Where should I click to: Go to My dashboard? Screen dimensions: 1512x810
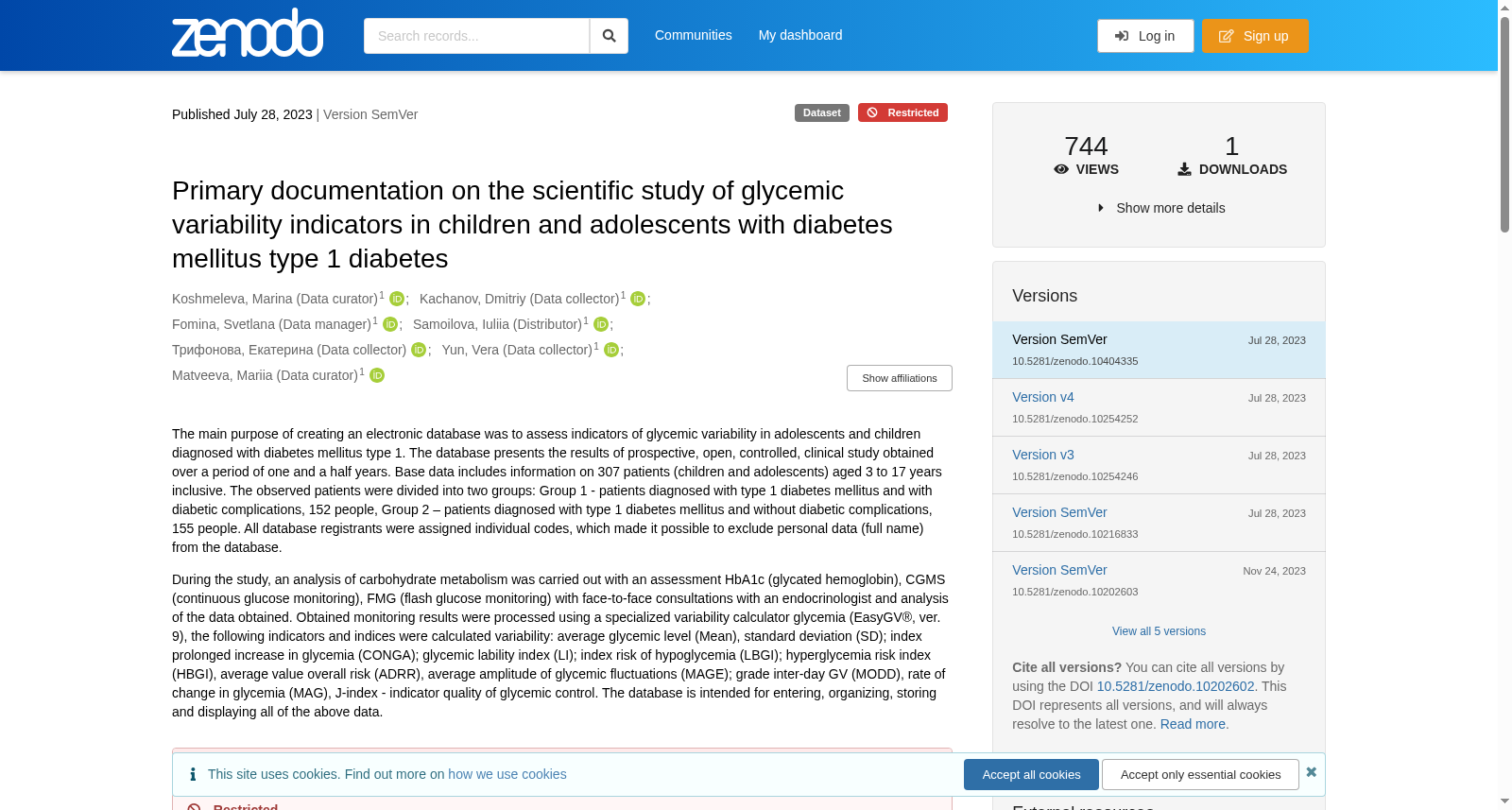(800, 35)
